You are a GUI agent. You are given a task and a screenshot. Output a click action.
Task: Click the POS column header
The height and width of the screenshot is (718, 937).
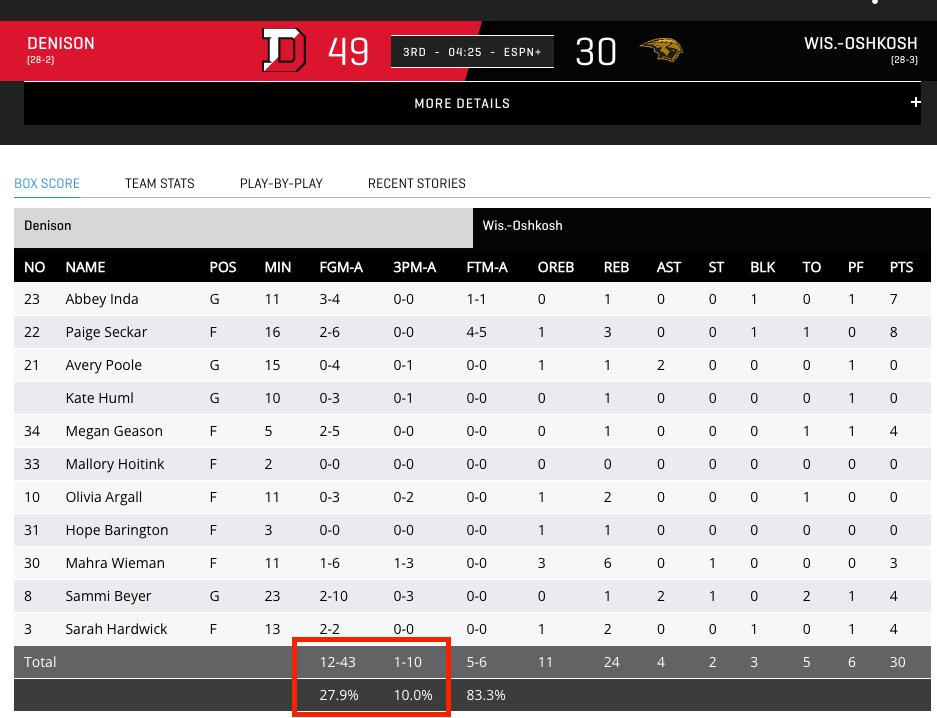[x=223, y=267]
